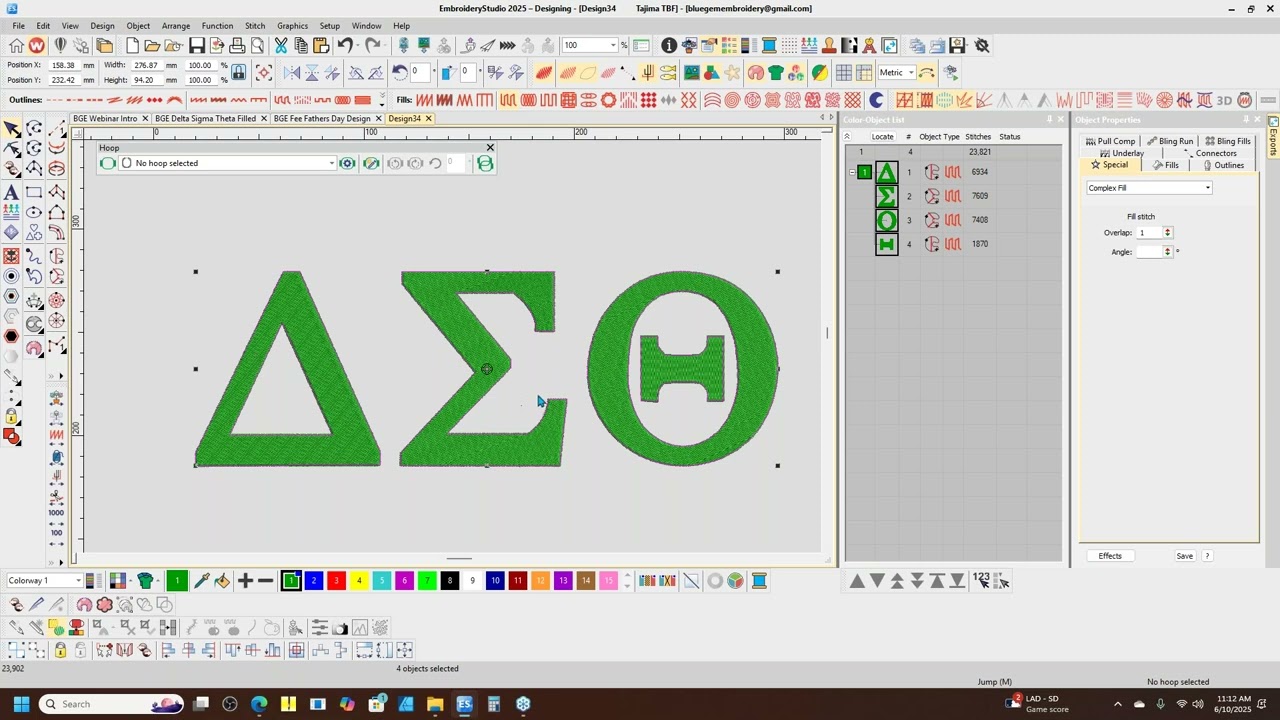This screenshot has width=1280, height=720.
Task: Select color swatch 4 yellow
Action: pos(359,581)
